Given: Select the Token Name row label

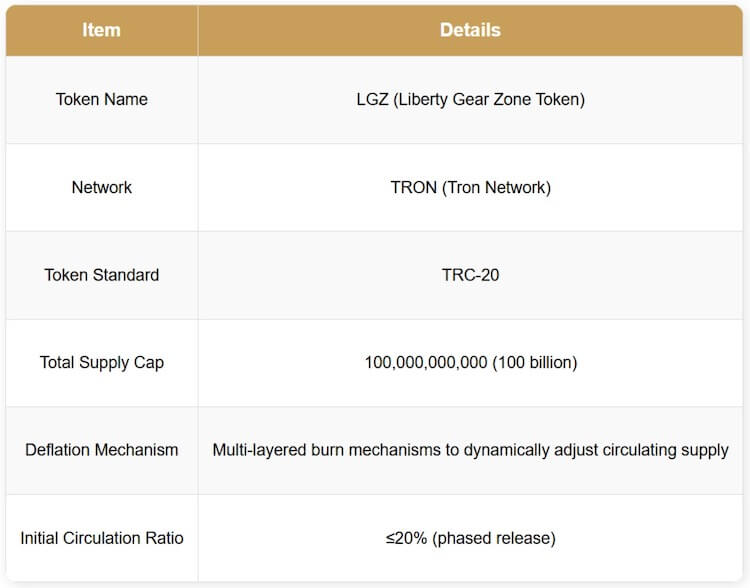Looking at the screenshot, I should tap(102, 99).
